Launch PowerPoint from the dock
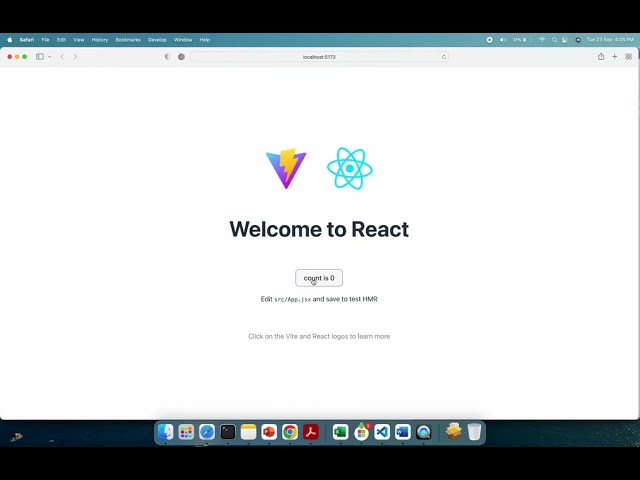 coord(269,432)
